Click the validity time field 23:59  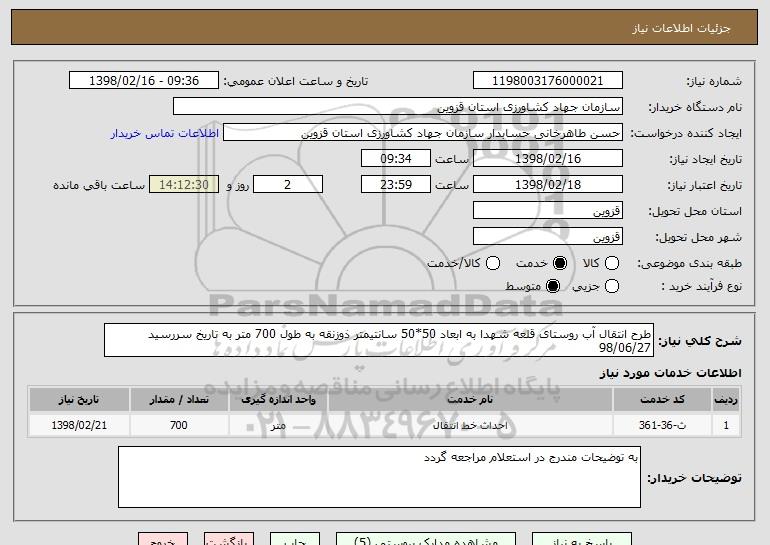point(396,185)
